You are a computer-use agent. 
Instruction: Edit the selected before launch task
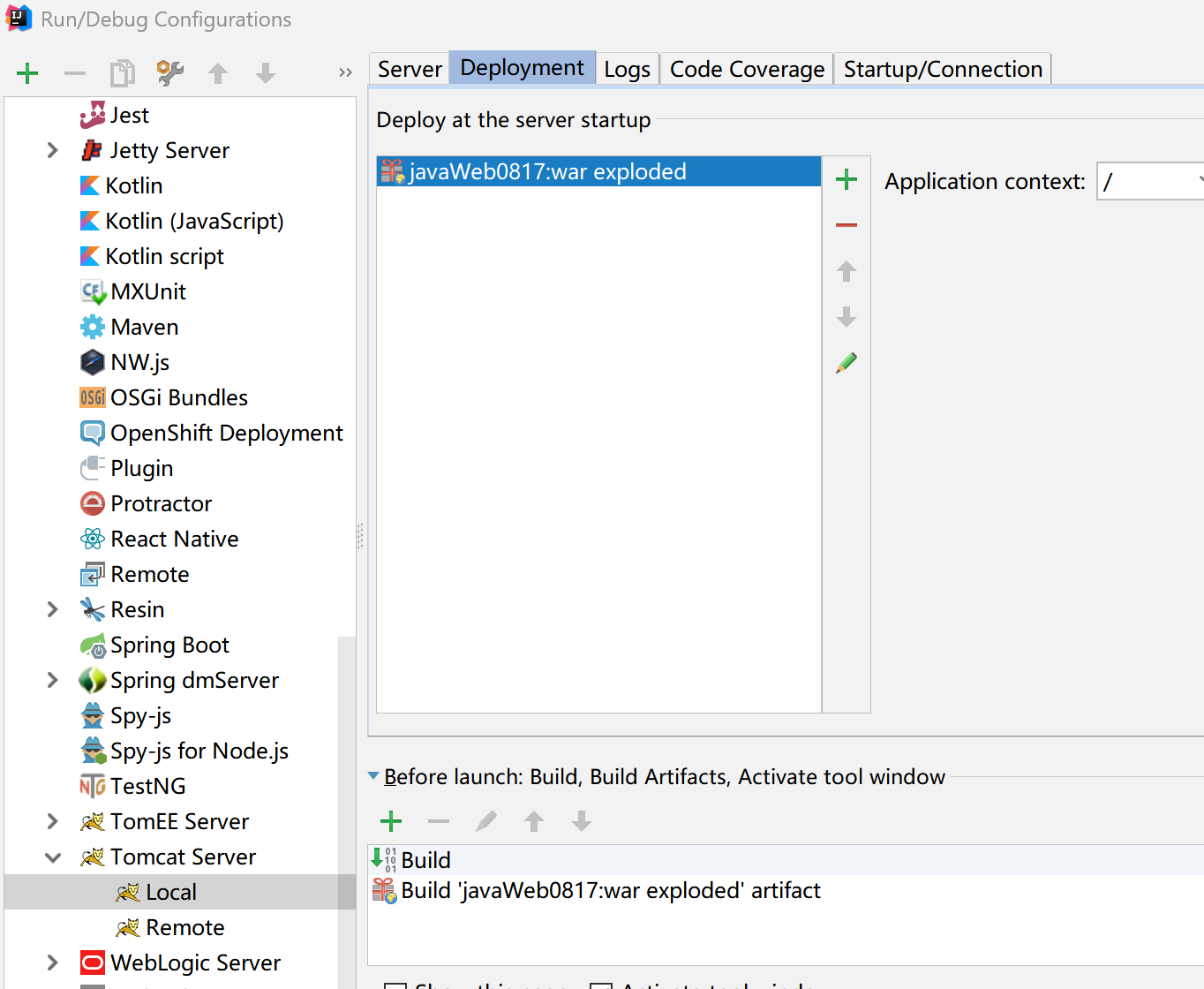(486, 821)
